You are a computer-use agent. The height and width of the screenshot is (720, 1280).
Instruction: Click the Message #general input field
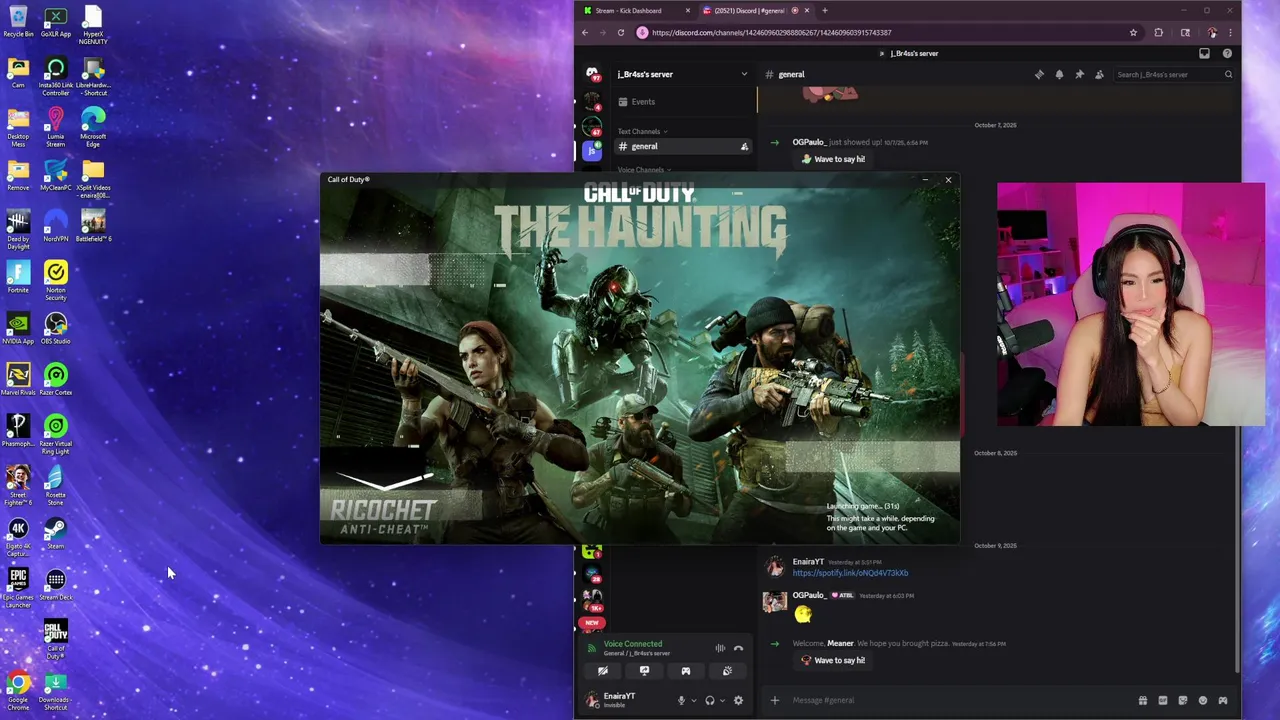[960, 700]
